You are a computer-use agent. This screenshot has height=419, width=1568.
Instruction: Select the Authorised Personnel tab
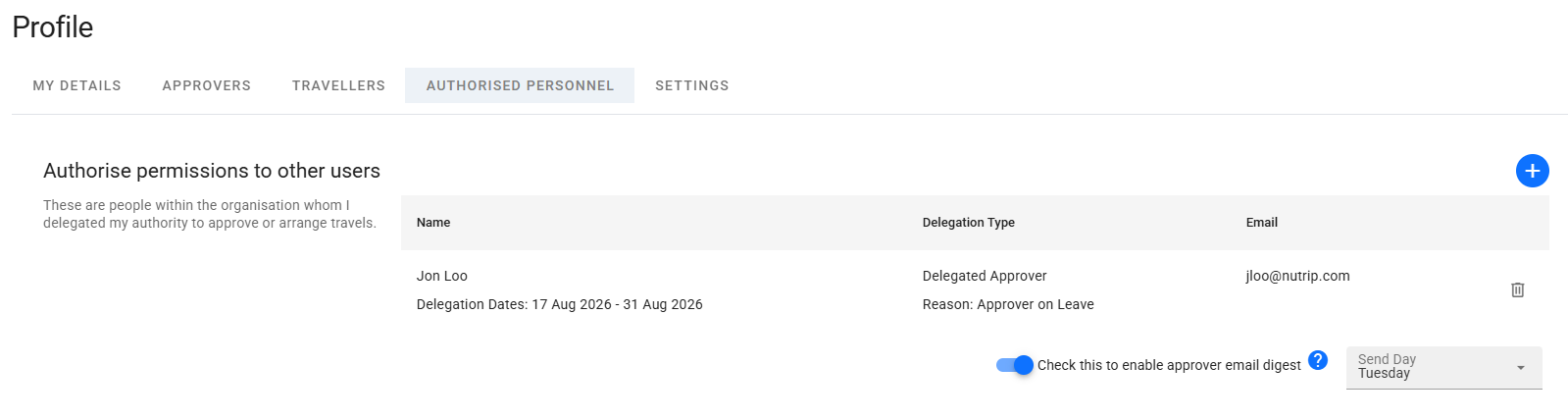point(520,85)
